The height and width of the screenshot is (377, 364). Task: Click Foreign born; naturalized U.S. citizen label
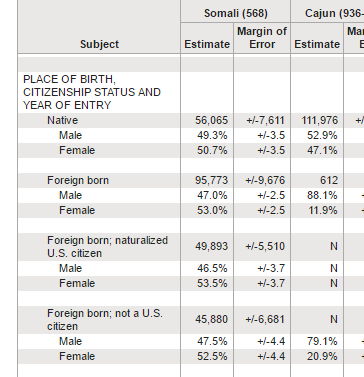click(x=107, y=247)
